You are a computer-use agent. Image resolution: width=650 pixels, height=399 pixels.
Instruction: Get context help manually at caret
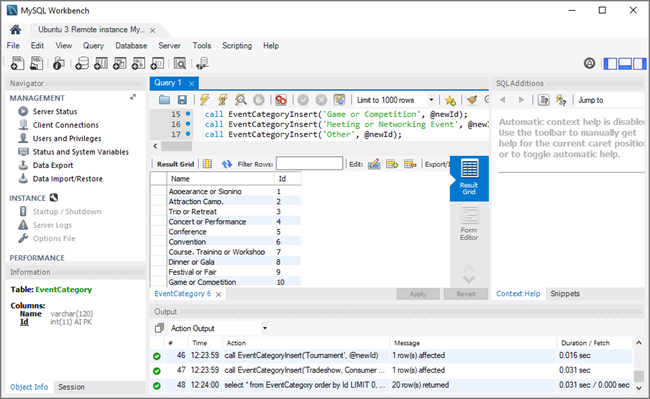click(543, 100)
